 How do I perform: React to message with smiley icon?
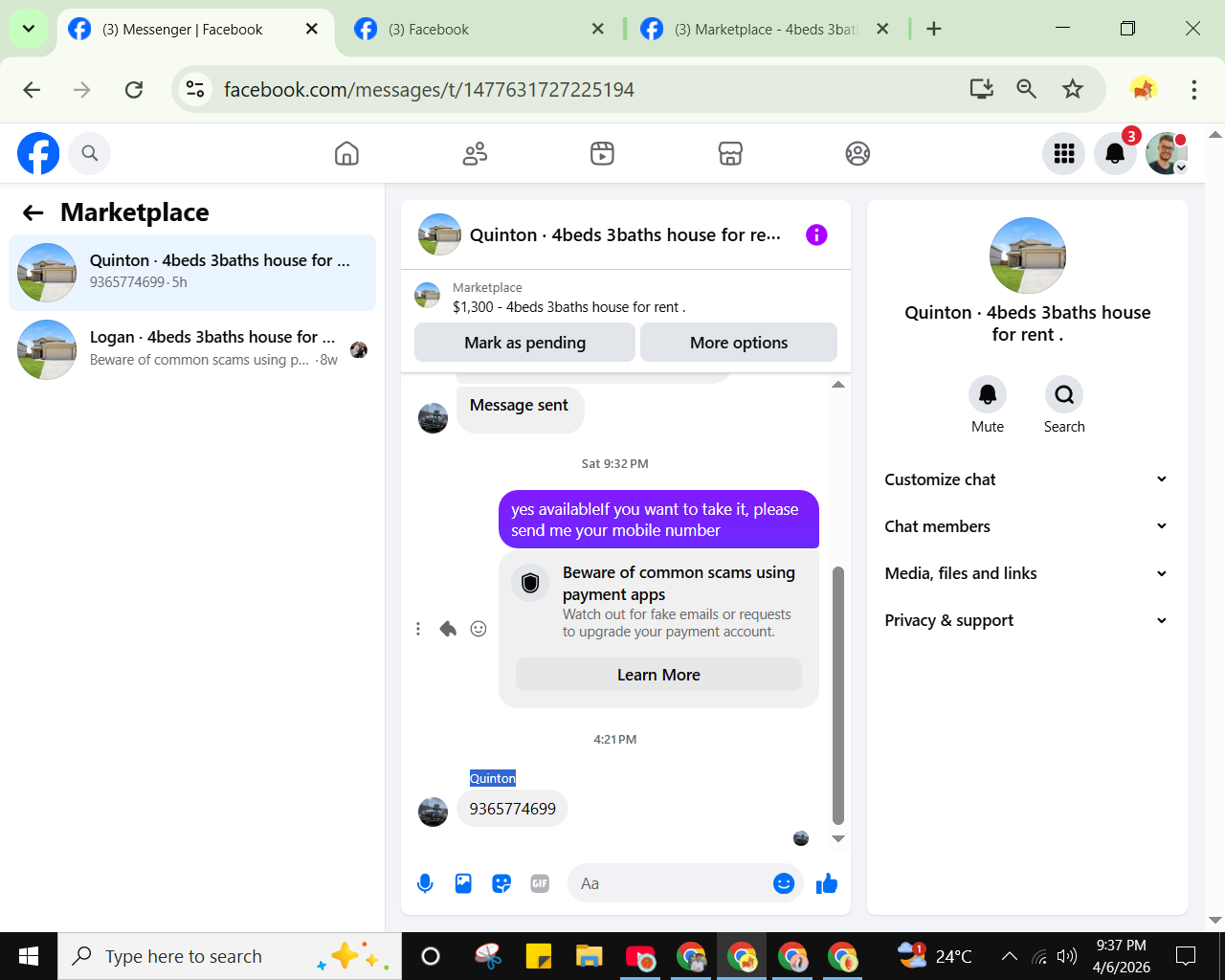tap(479, 629)
